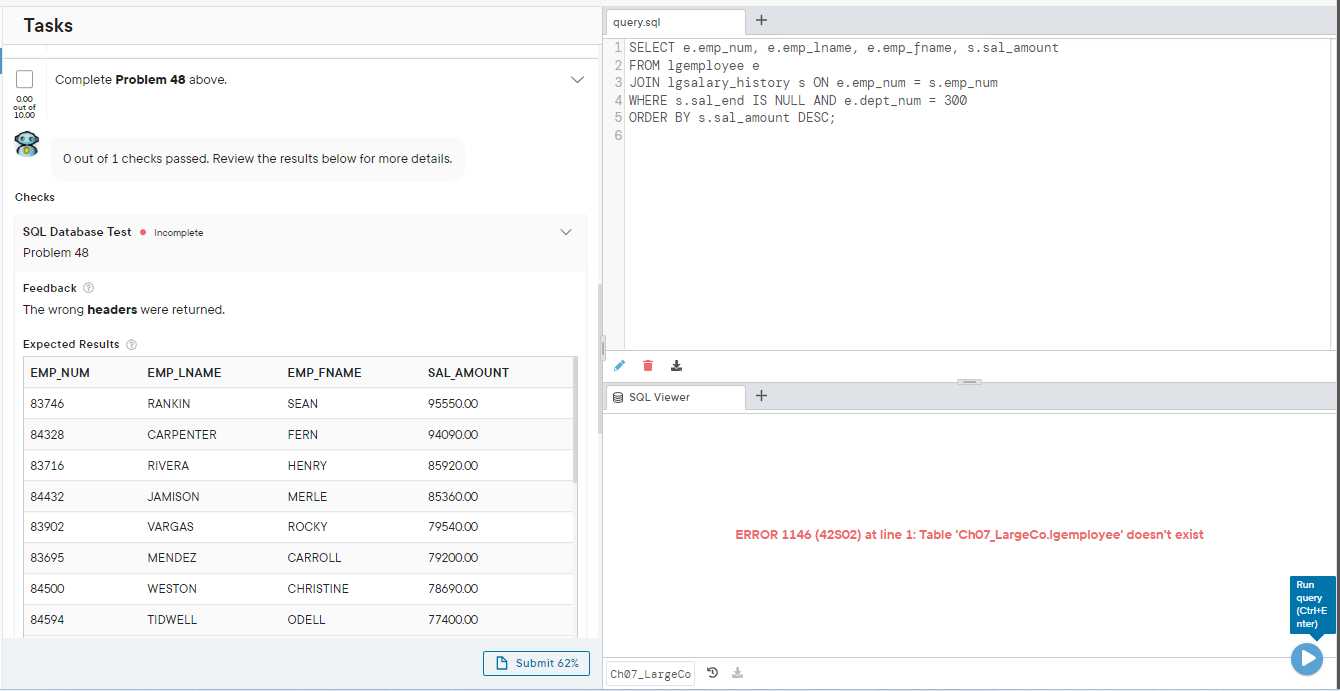Click the red trash delete icon

pyautogui.click(x=648, y=365)
